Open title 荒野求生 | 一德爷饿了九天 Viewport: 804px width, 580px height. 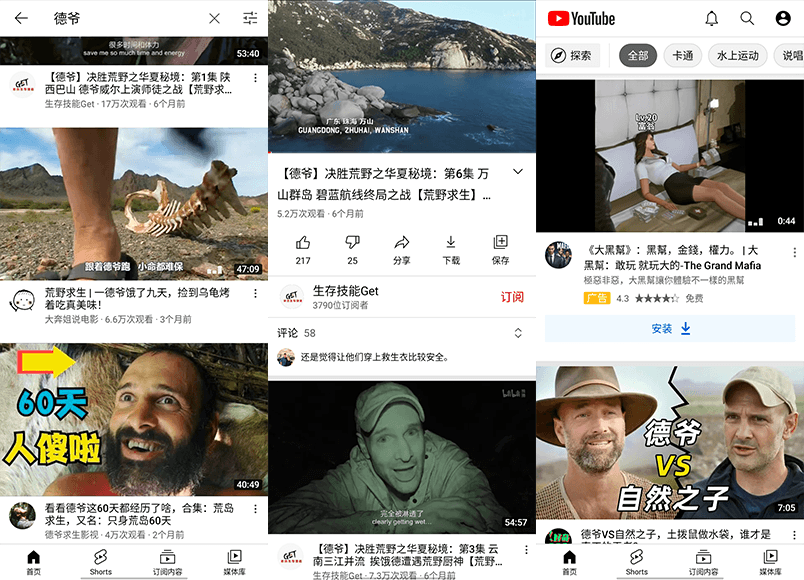pyautogui.click(x=137, y=298)
